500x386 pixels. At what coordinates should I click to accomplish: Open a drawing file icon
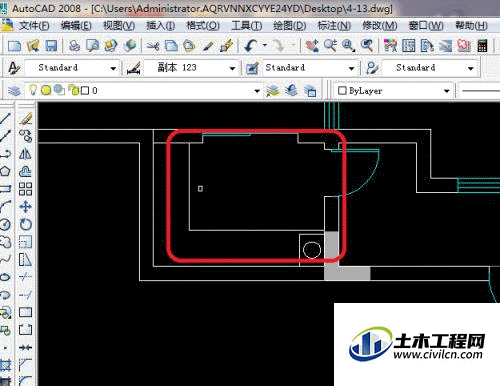33,46
